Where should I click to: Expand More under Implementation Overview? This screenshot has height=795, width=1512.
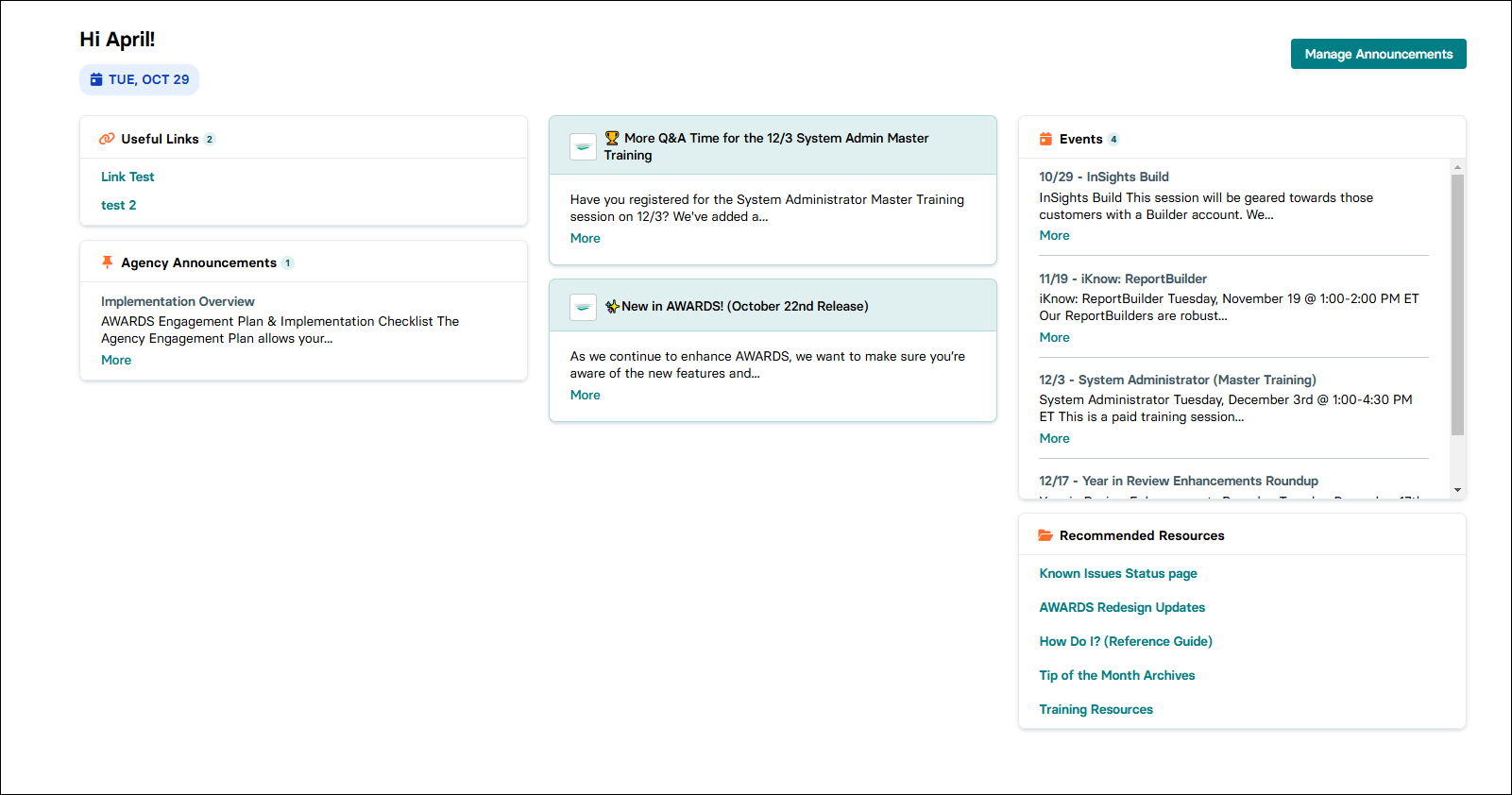(116, 360)
